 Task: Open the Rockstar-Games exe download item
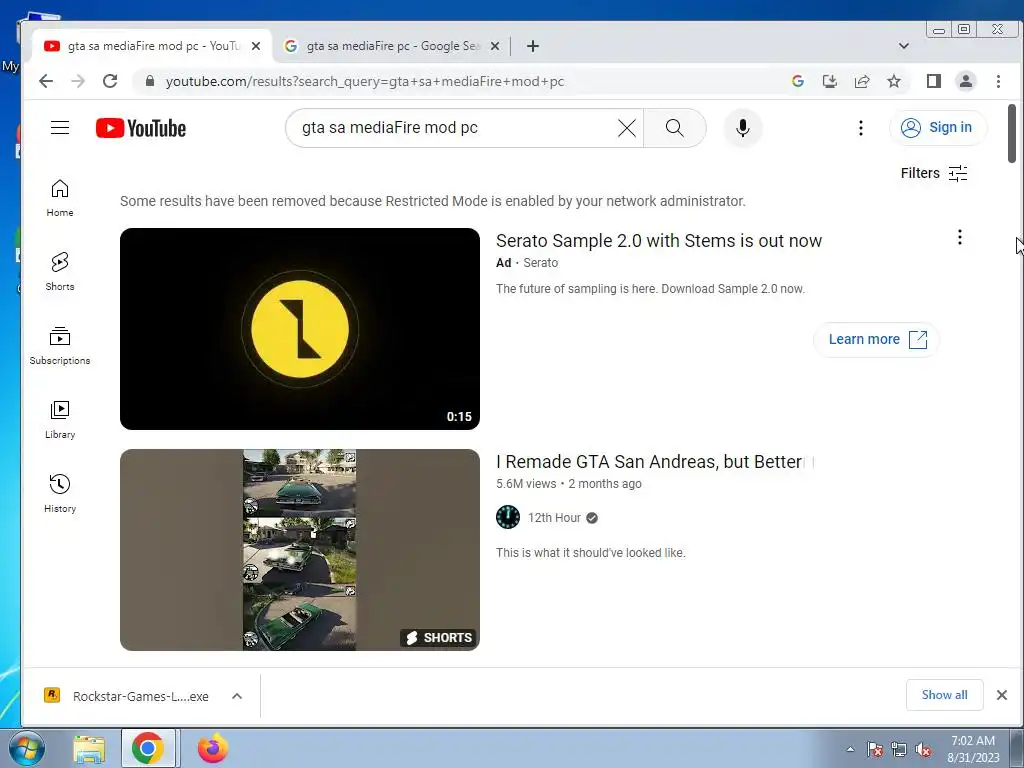pos(128,696)
